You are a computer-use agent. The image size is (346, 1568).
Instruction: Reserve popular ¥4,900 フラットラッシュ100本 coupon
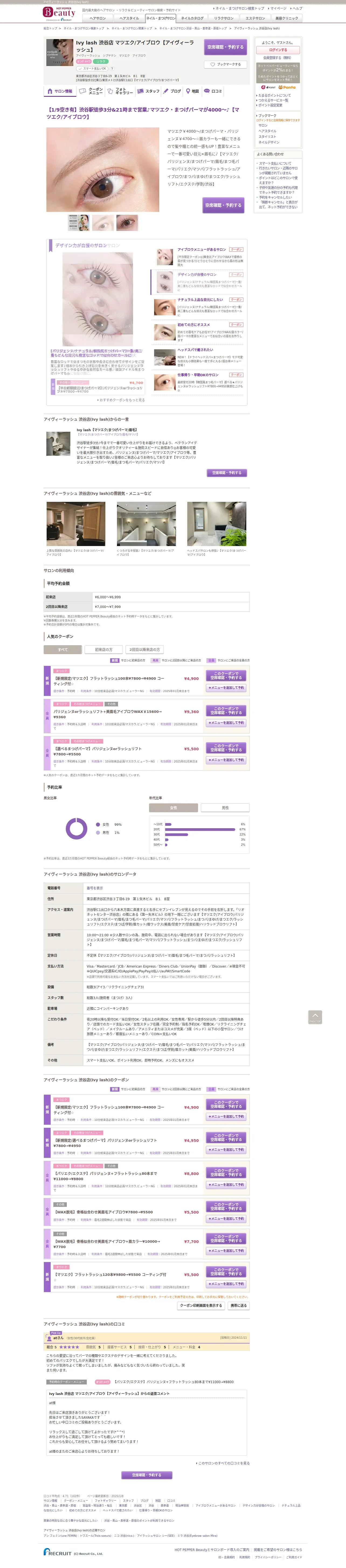(x=226, y=676)
